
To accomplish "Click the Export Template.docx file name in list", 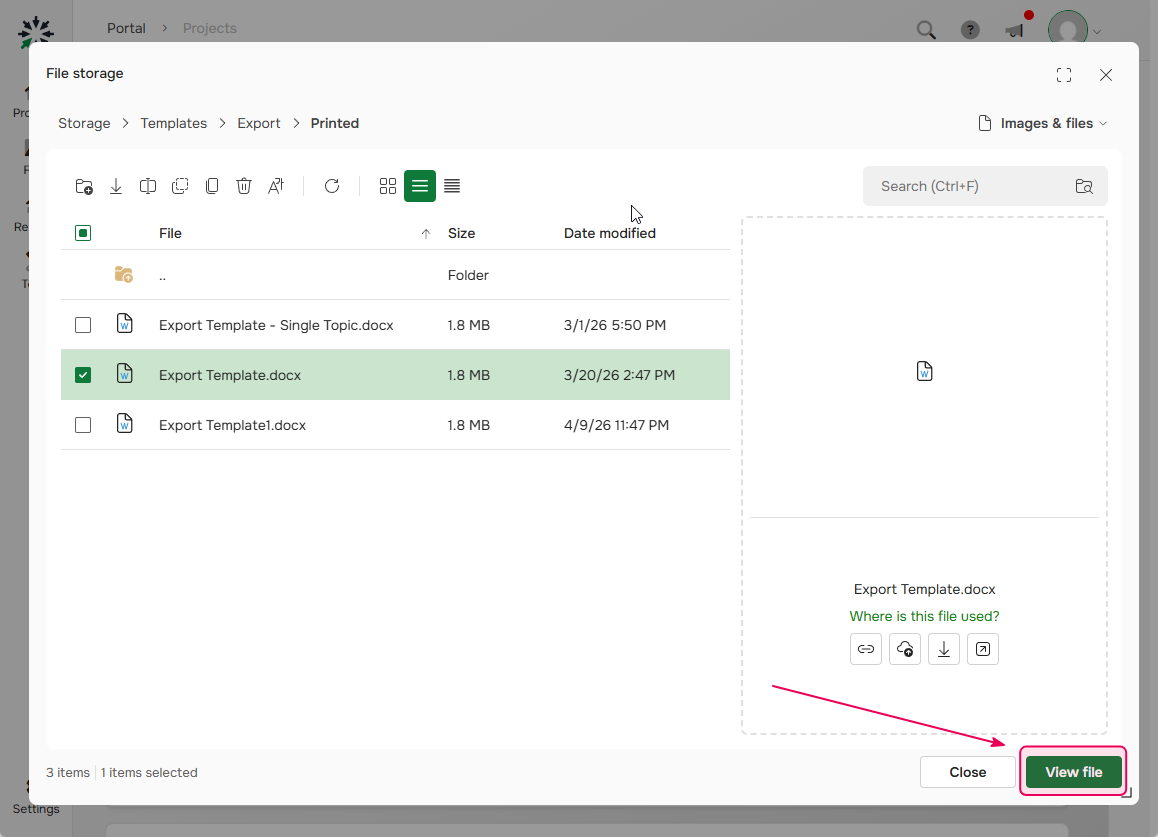I will pos(230,375).
